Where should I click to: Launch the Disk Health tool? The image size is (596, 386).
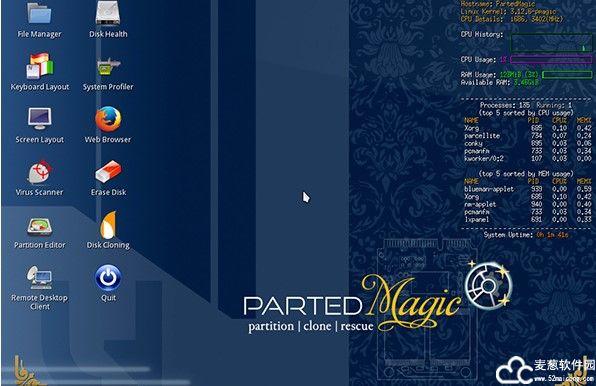[108, 19]
